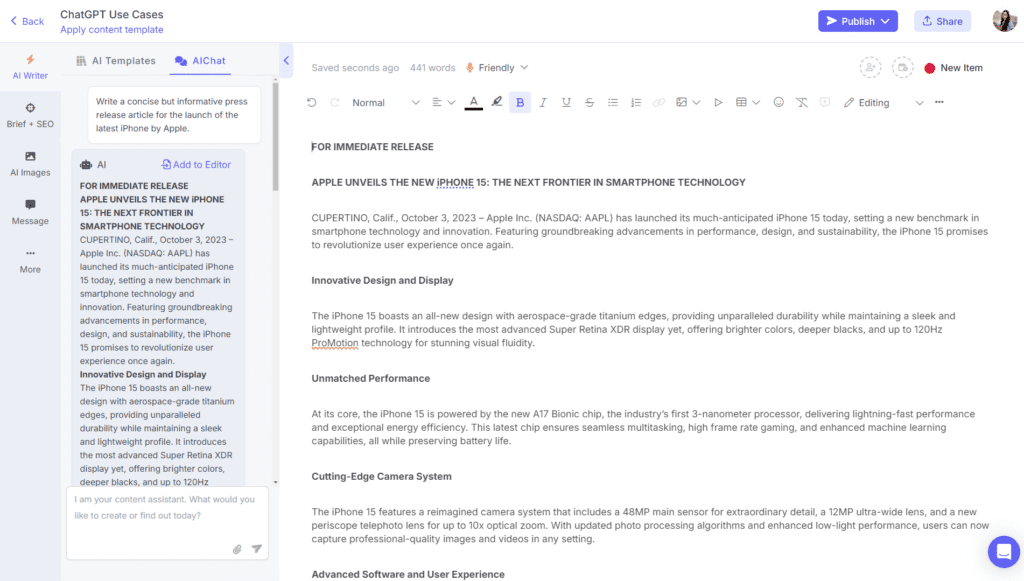Send the chat message
Viewport: 1024px width, 581px height.
point(257,549)
